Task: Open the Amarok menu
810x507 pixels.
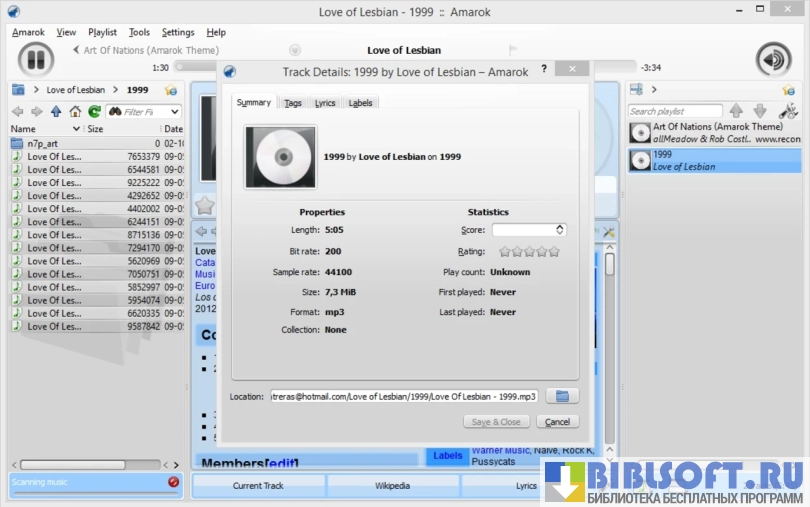Action: coord(28,32)
